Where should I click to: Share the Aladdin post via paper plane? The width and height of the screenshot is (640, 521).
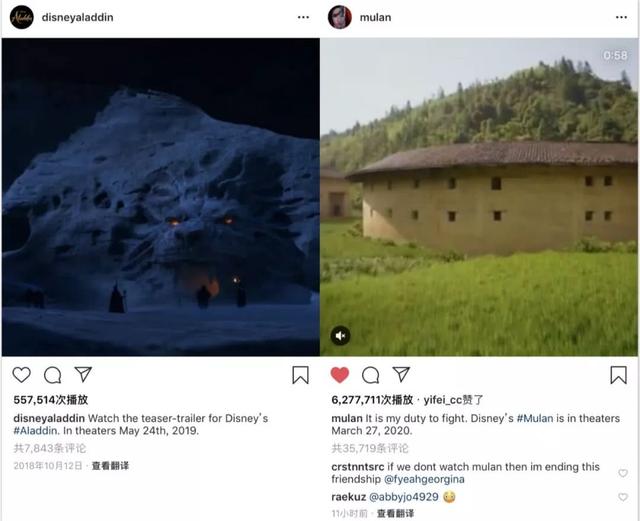(83, 374)
